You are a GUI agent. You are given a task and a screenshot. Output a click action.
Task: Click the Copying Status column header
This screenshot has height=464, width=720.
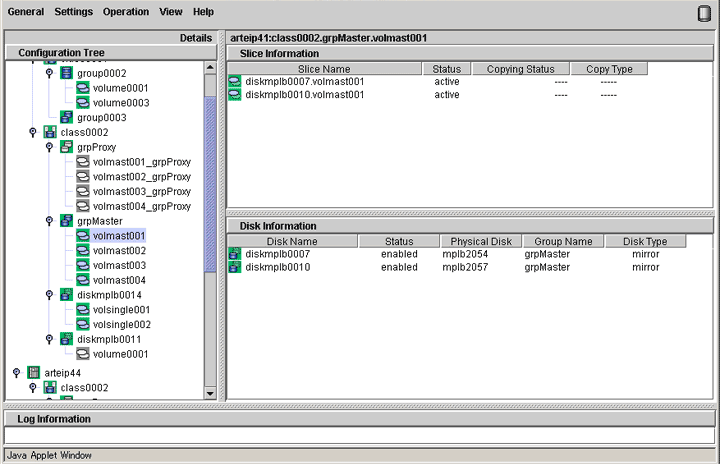[521, 69]
